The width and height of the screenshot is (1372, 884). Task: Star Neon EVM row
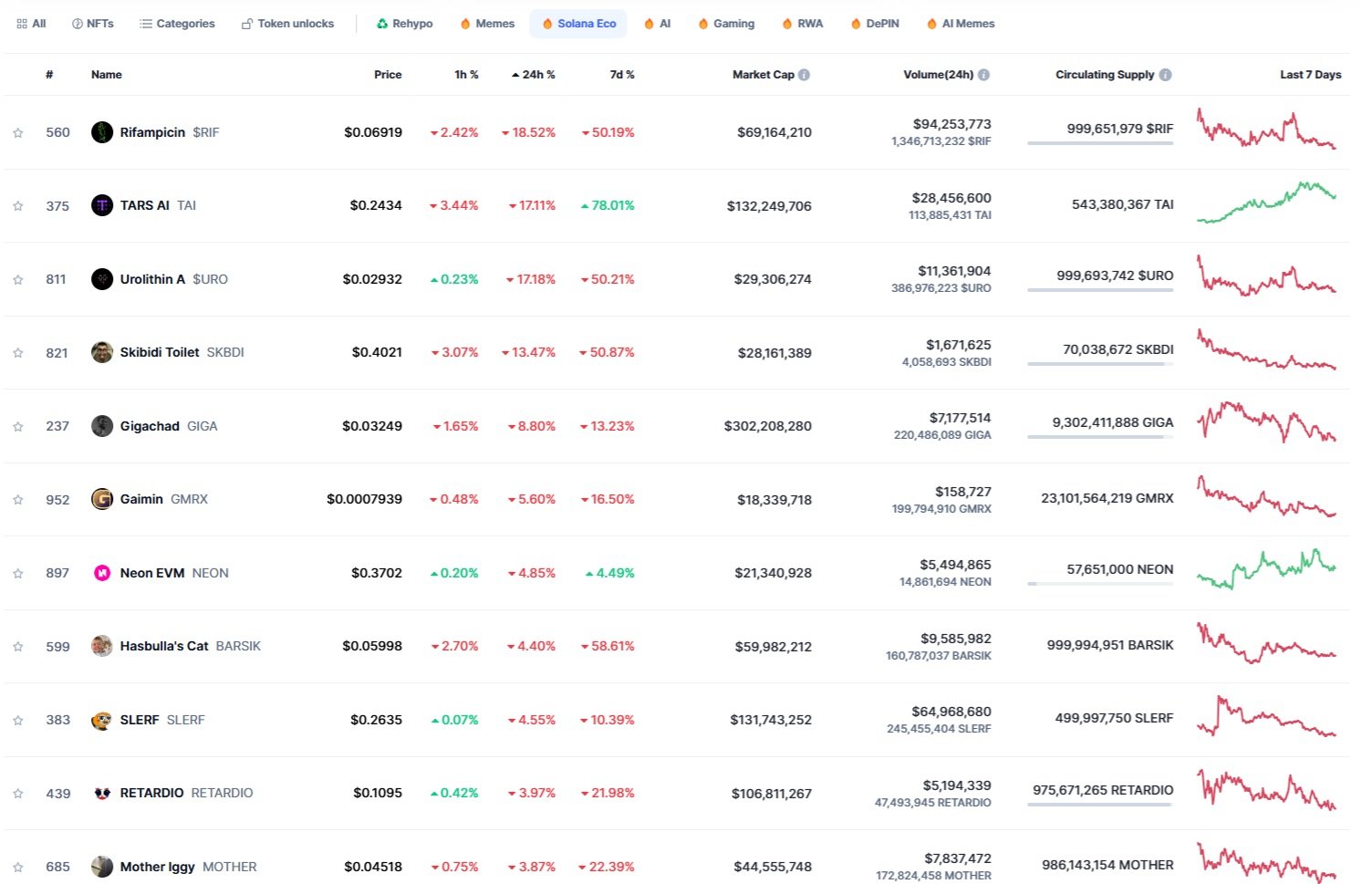pyautogui.click(x=18, y=574)
